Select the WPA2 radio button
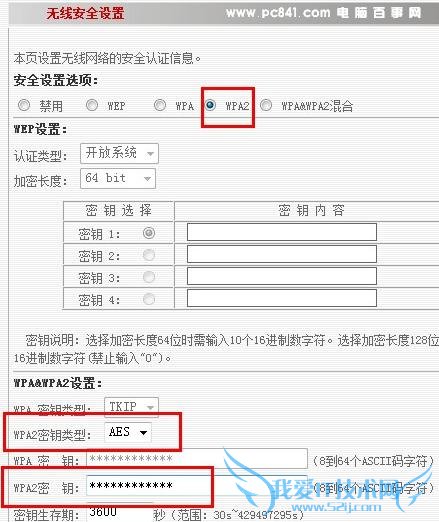439x522 pixels. [x=210, y=105]
